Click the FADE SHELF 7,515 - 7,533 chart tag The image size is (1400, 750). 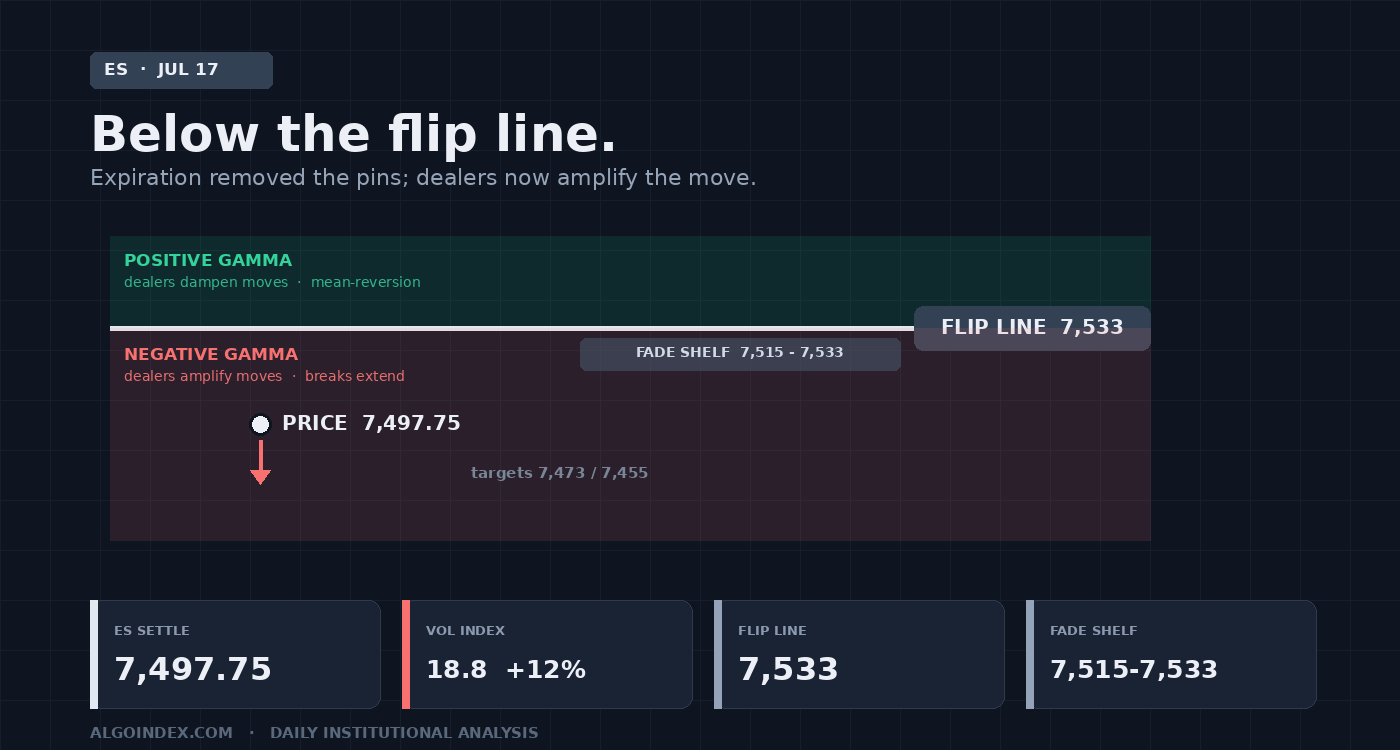pyautogui.click(x=740, y=354)
